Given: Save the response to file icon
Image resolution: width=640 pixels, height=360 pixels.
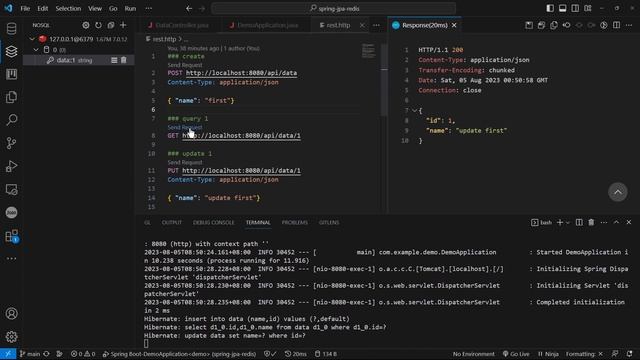Looking at the screenshot, I should coord(529,25).
